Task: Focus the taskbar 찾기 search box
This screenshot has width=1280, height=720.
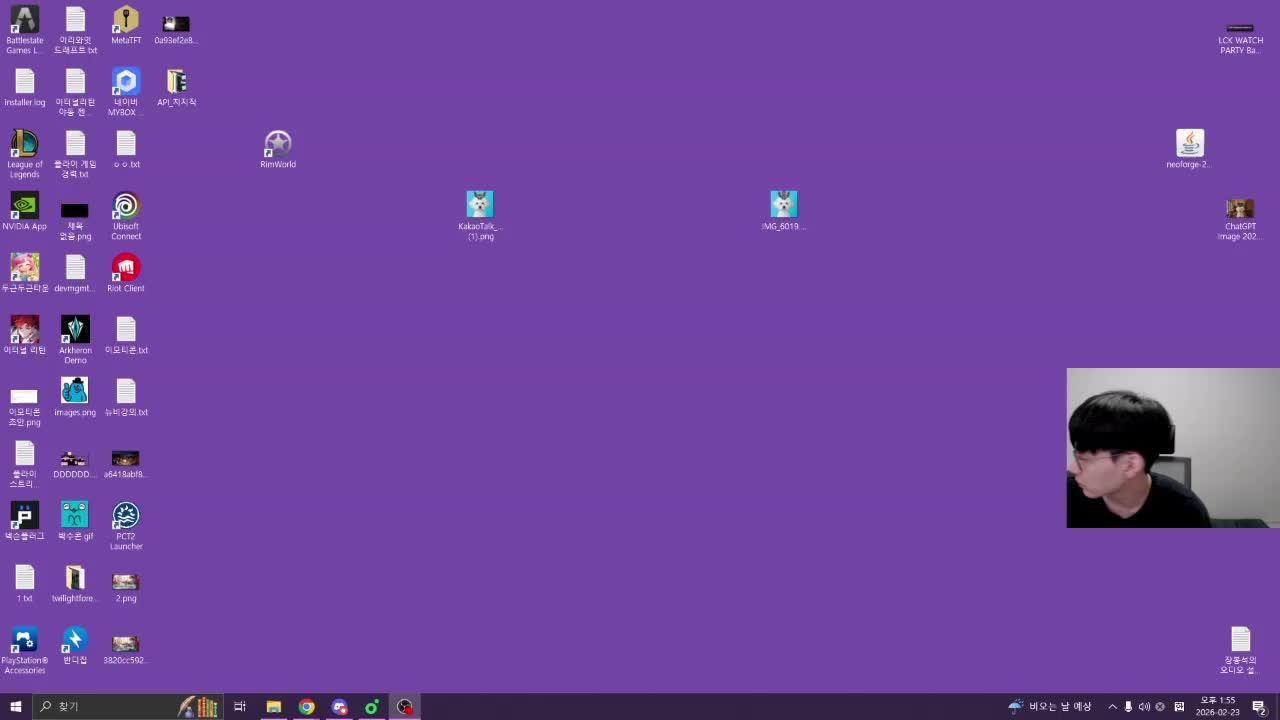Action: [x=128, y=707]
